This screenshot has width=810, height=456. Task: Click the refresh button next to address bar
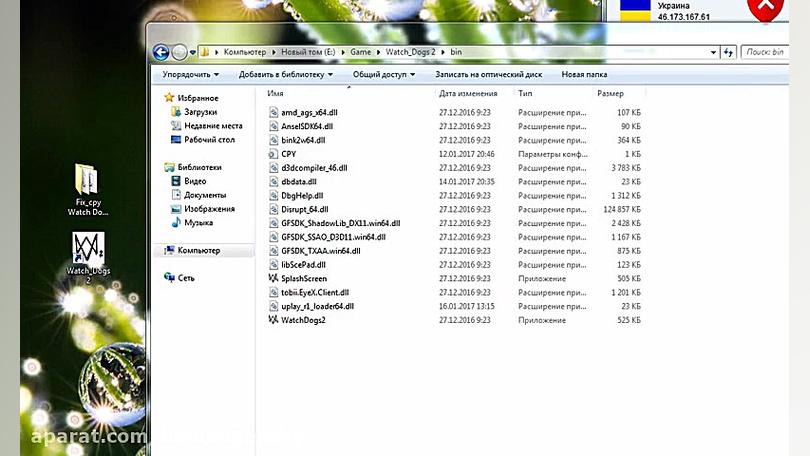click(728, 52)
